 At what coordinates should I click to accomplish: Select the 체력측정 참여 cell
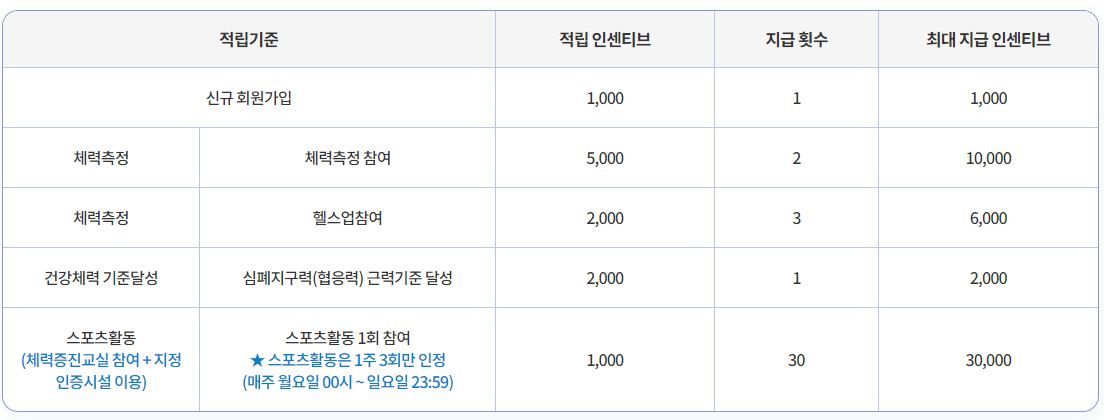click(x=347, y=158)
